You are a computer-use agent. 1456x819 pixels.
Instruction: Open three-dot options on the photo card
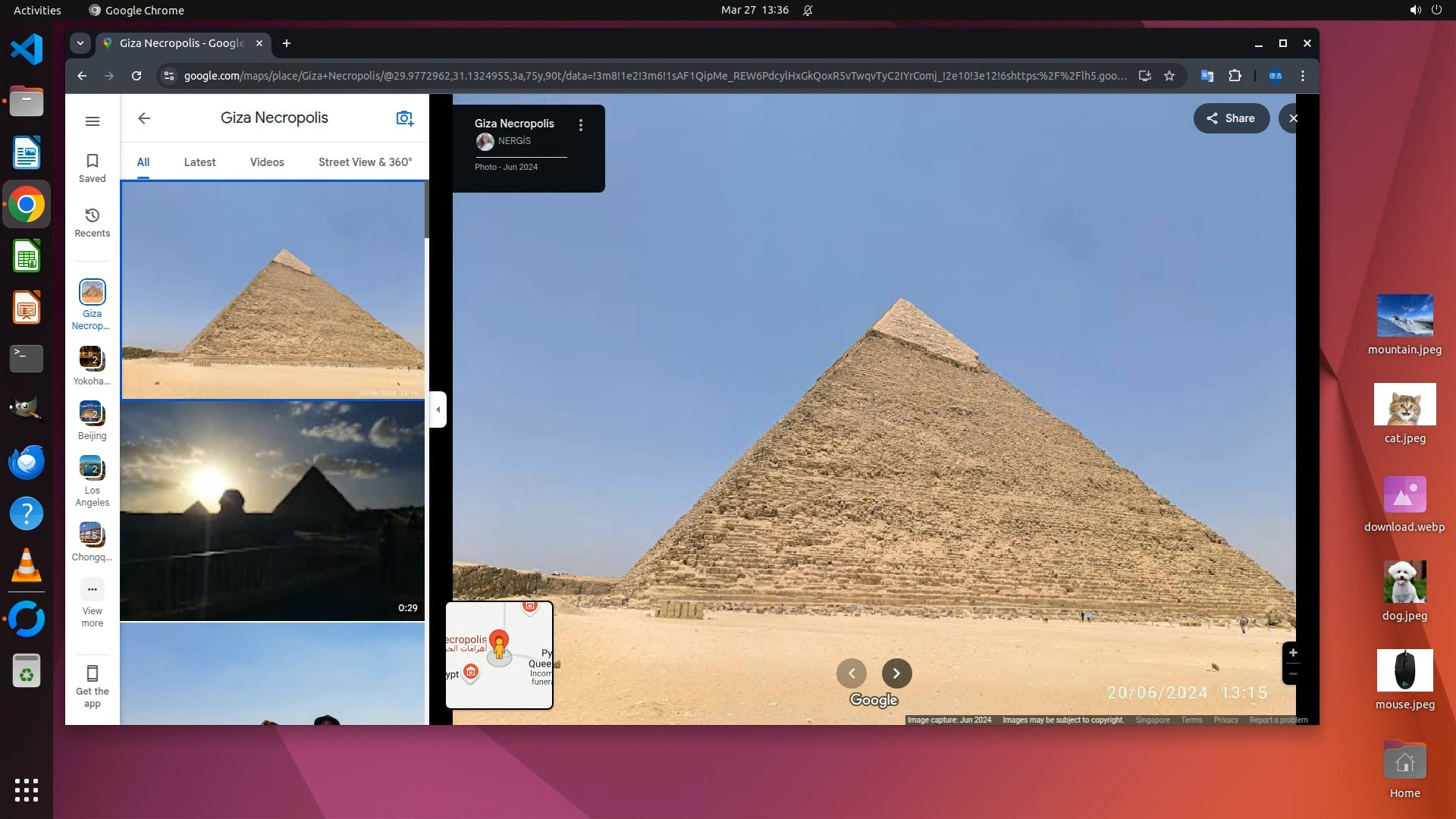coord(581,126)
